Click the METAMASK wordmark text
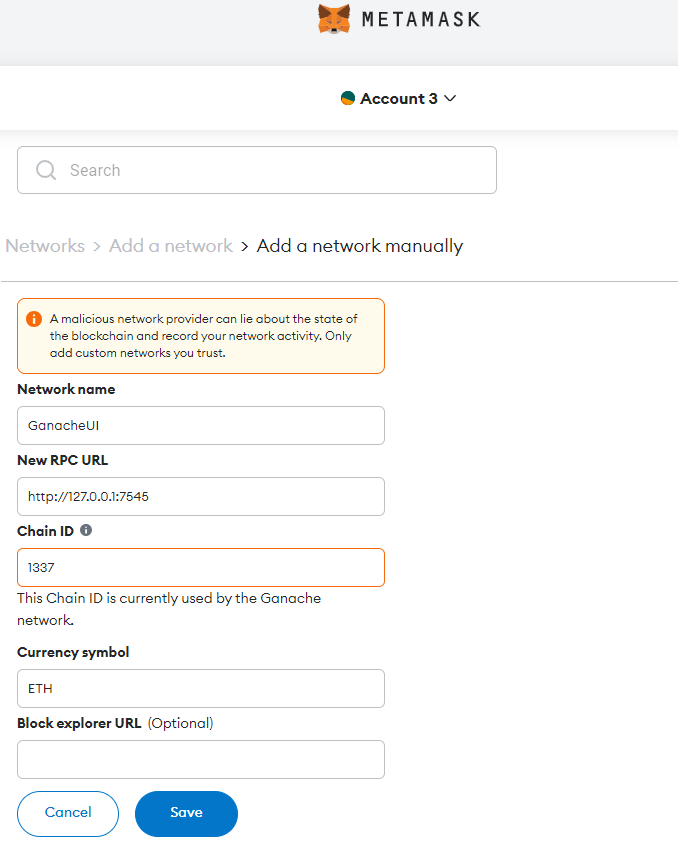This screenshot has width=678, height=856. coord(420,19)
